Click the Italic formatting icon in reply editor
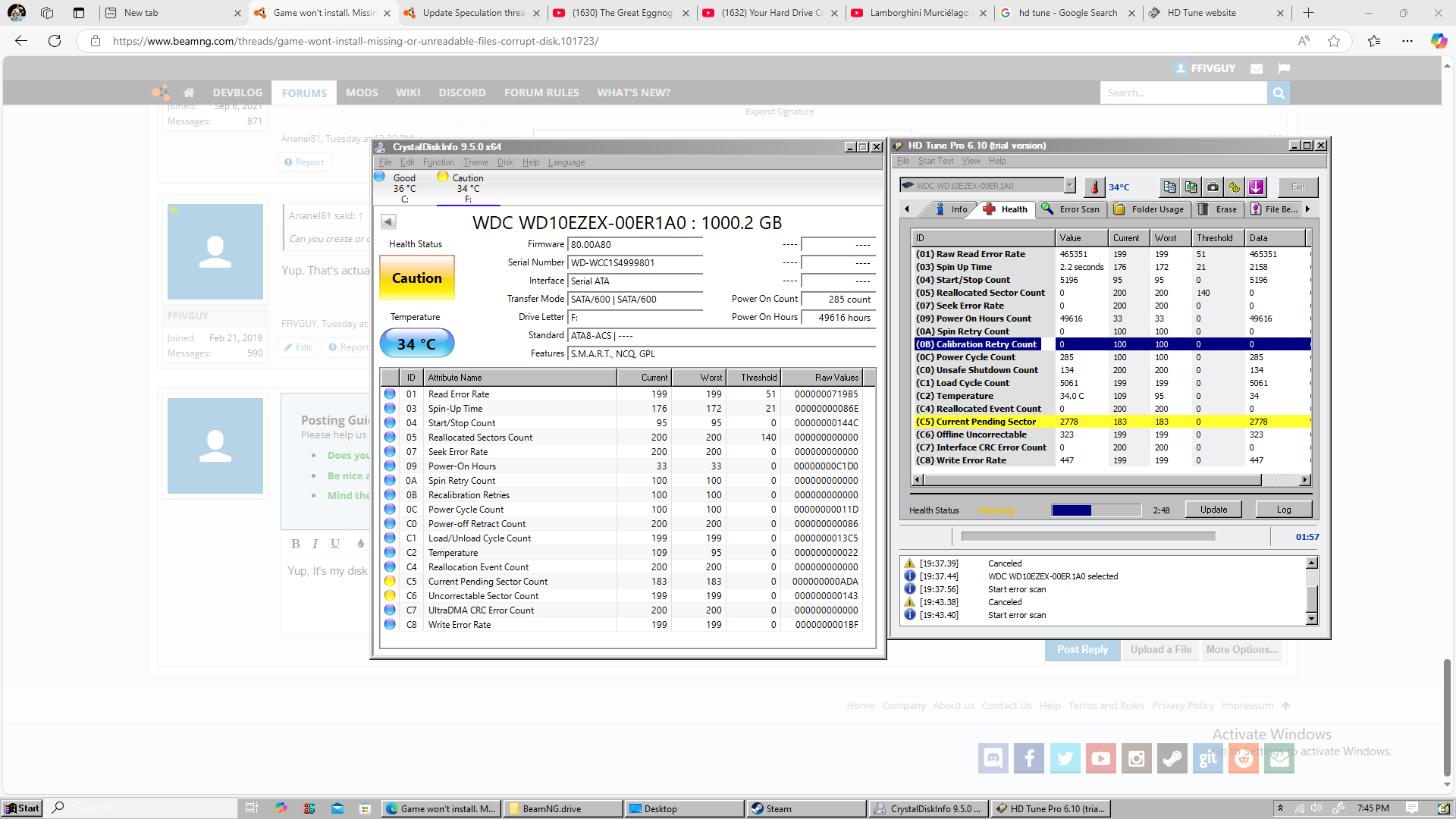1456x819 pixels. point(315,544)
